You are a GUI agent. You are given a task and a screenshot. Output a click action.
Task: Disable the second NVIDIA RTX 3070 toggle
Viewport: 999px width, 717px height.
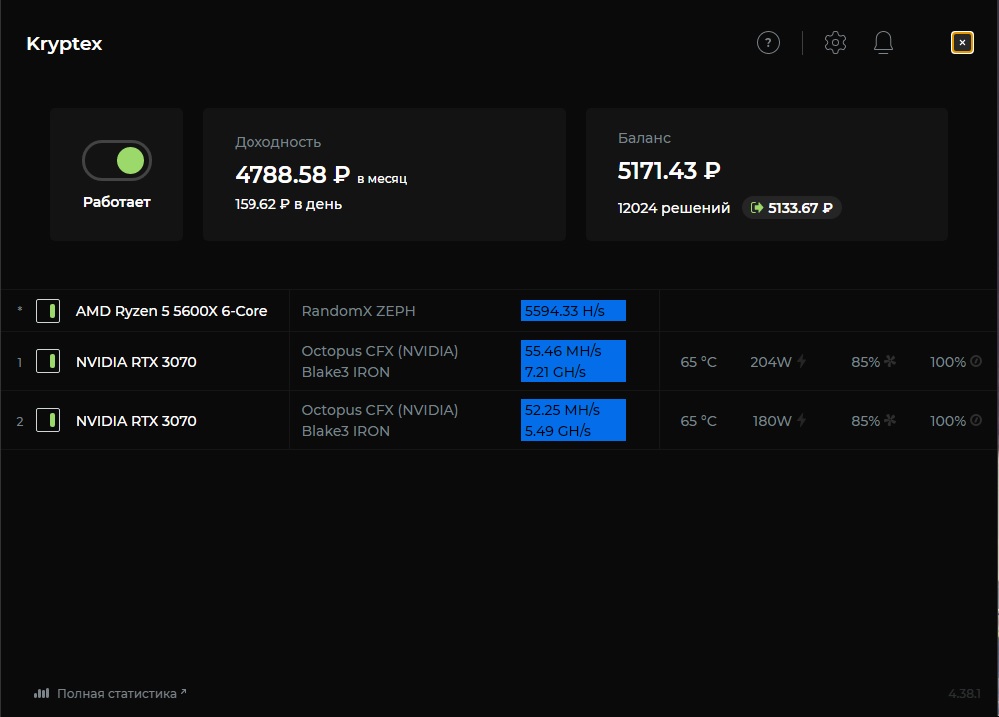coord(47,421)
